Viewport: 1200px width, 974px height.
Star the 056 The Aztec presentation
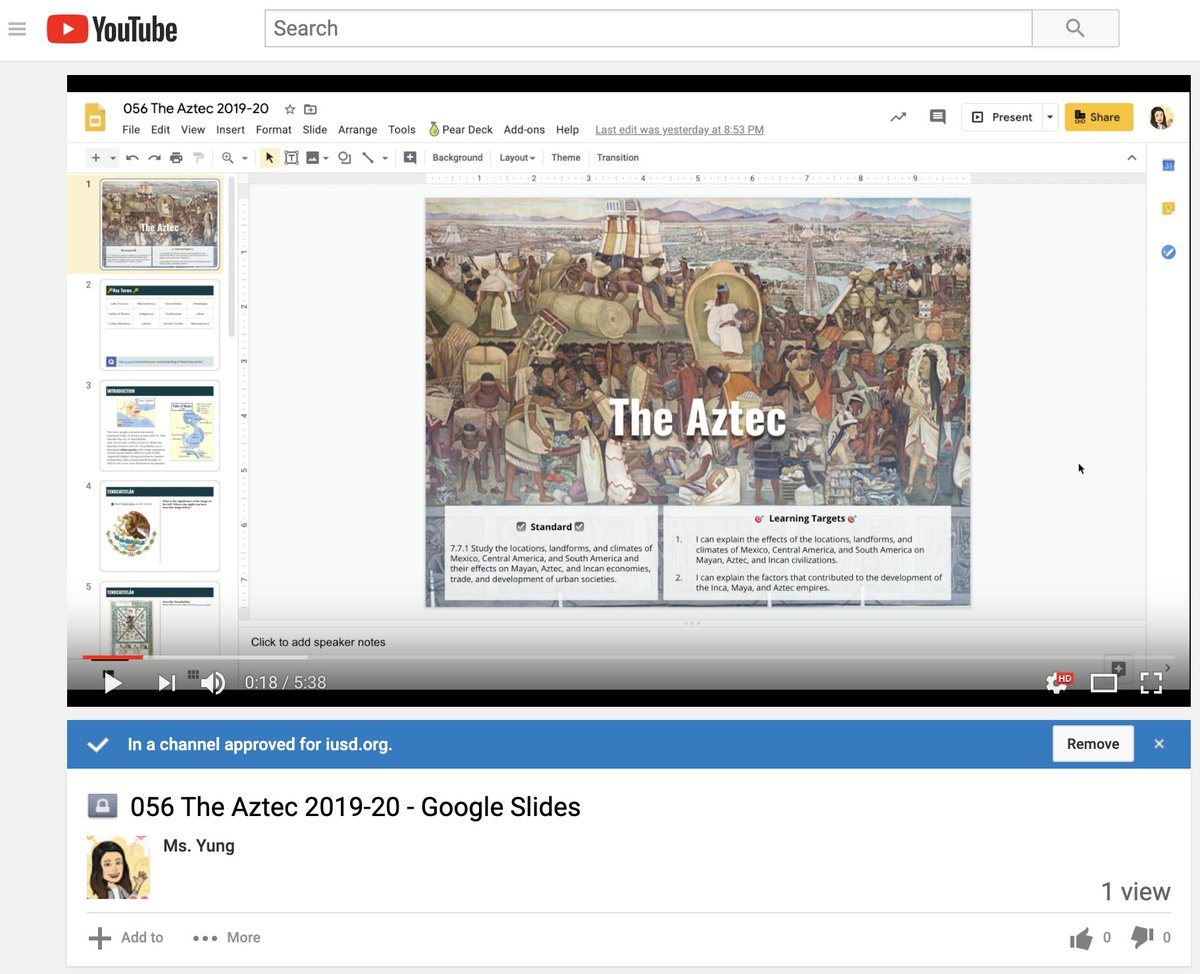pyautogui.click(x=289, y=109)
